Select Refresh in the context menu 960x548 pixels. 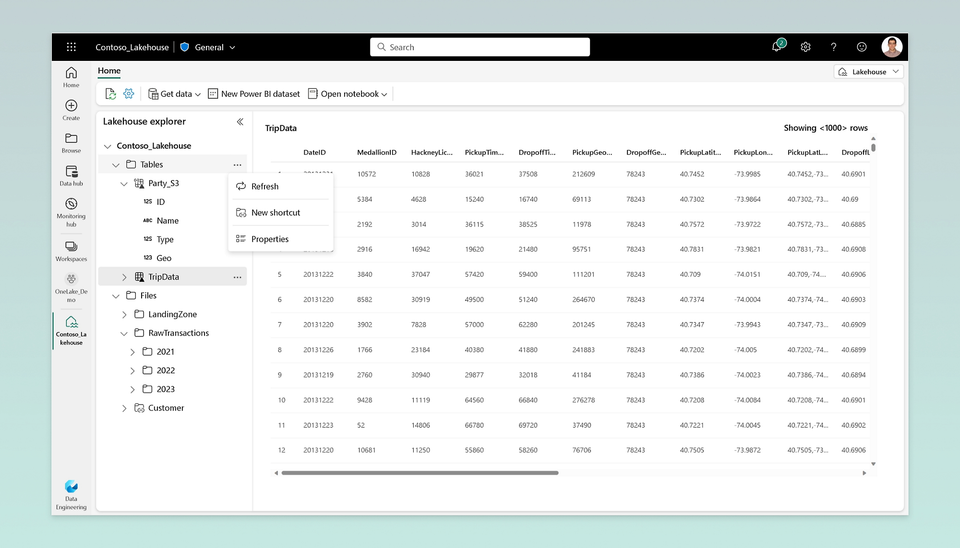[x=281, y=186]
